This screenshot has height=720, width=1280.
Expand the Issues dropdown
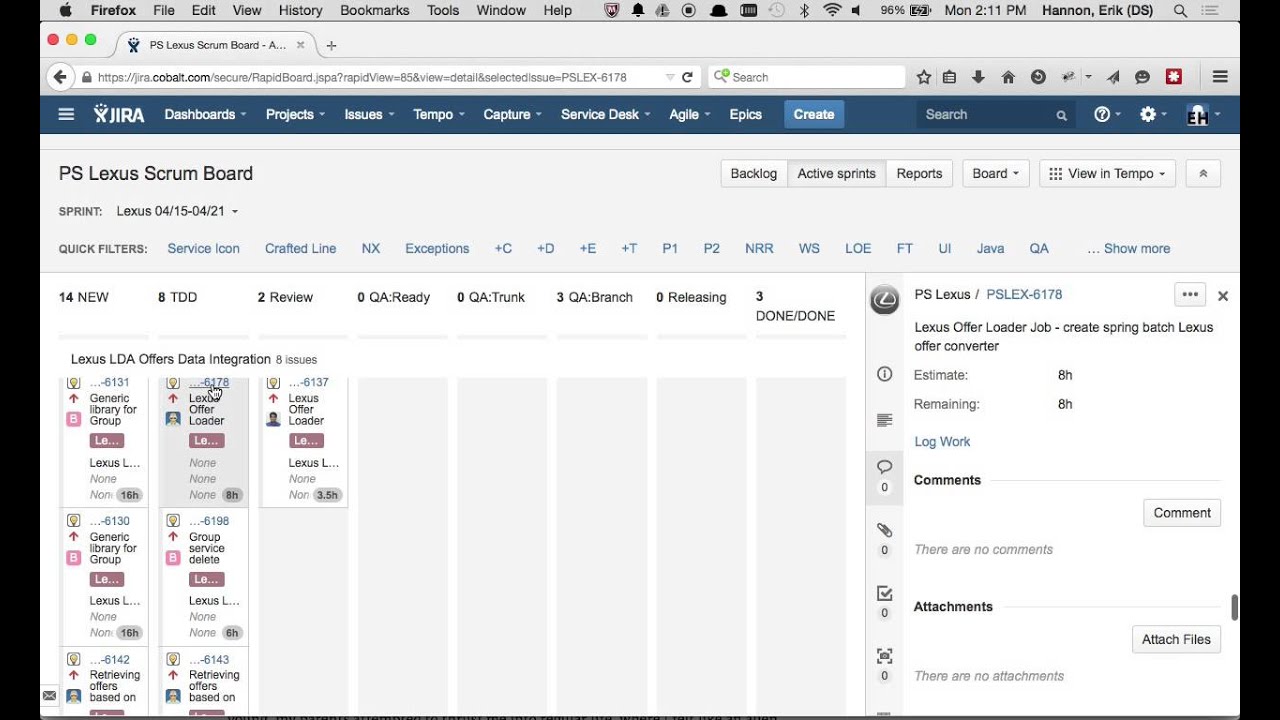[369, 114]
